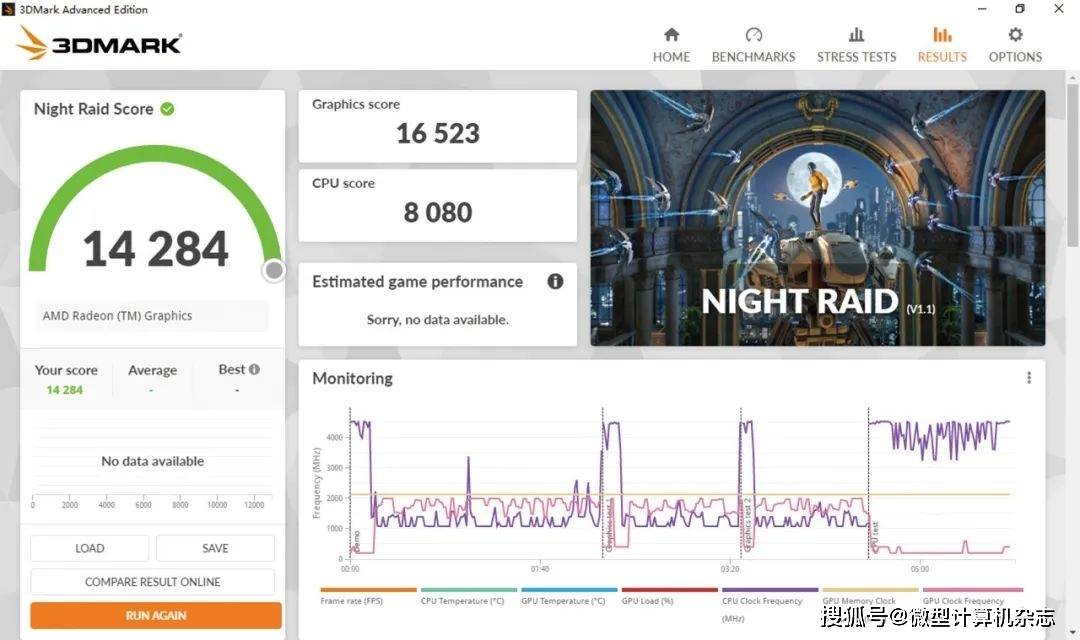The height and width of the screenshot is (640, 1080).
Task: Click the AMD Radeon (TM) Graphics label
Action: coord(117,316)
